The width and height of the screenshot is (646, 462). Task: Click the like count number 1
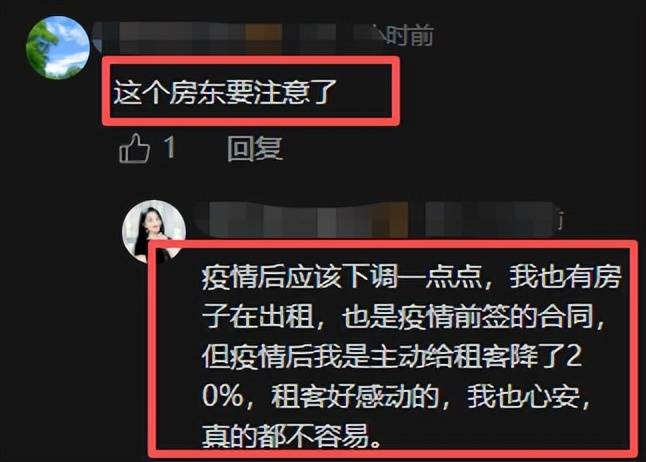170,147
